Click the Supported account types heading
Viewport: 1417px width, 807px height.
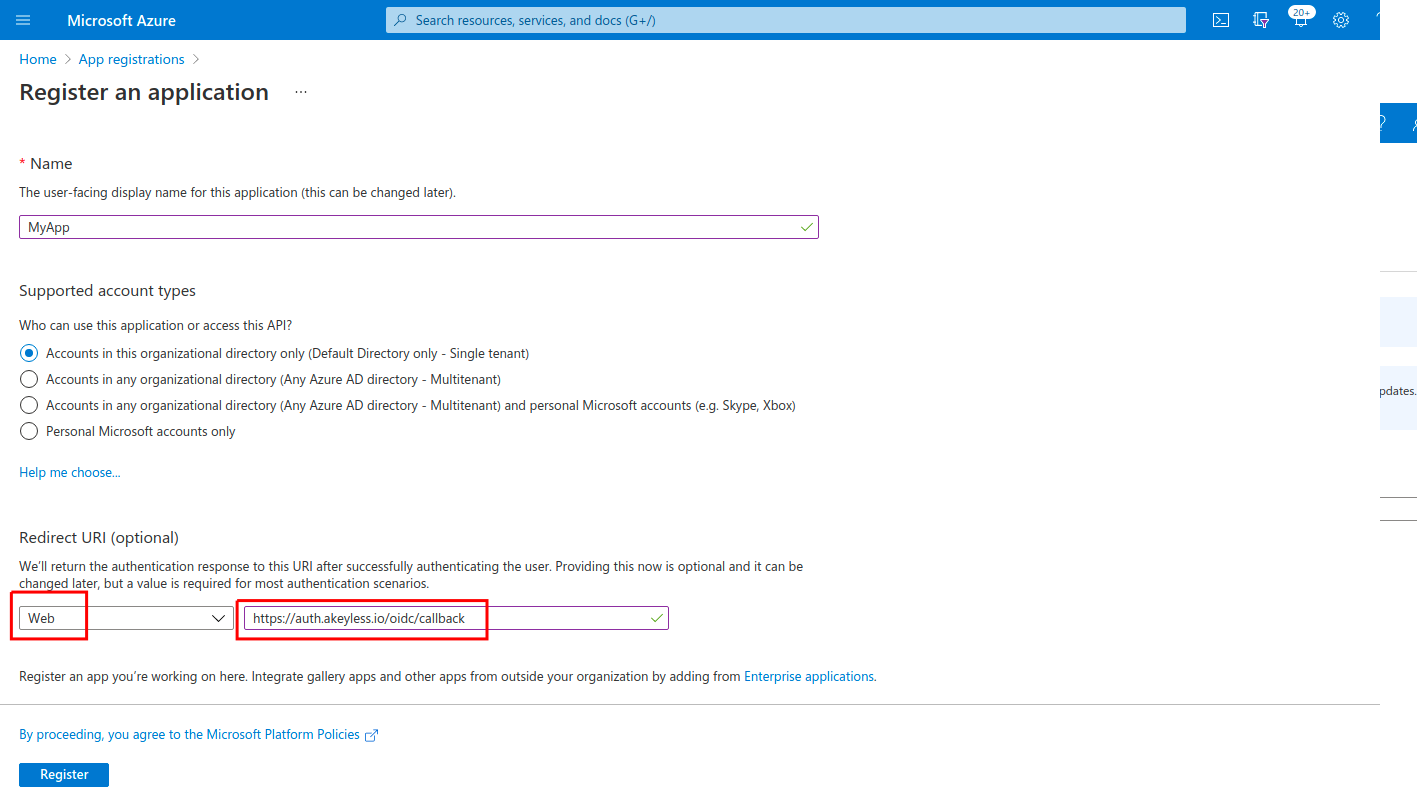[x=108, y=291]
